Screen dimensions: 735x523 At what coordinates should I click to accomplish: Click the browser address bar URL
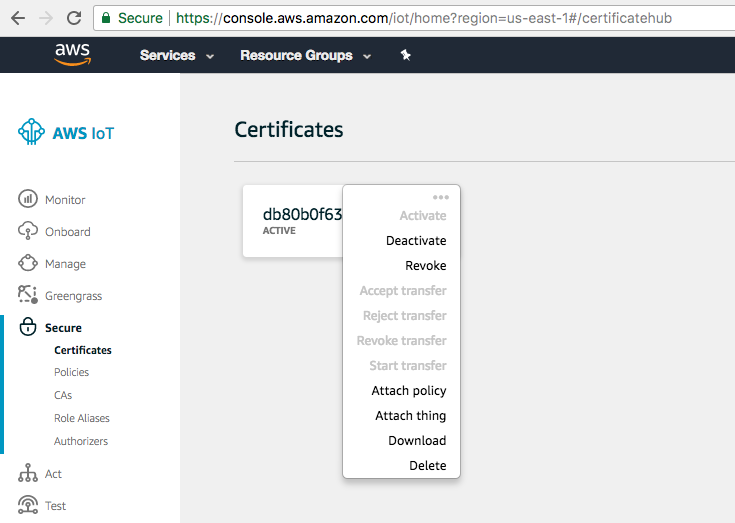click(424, 18)
